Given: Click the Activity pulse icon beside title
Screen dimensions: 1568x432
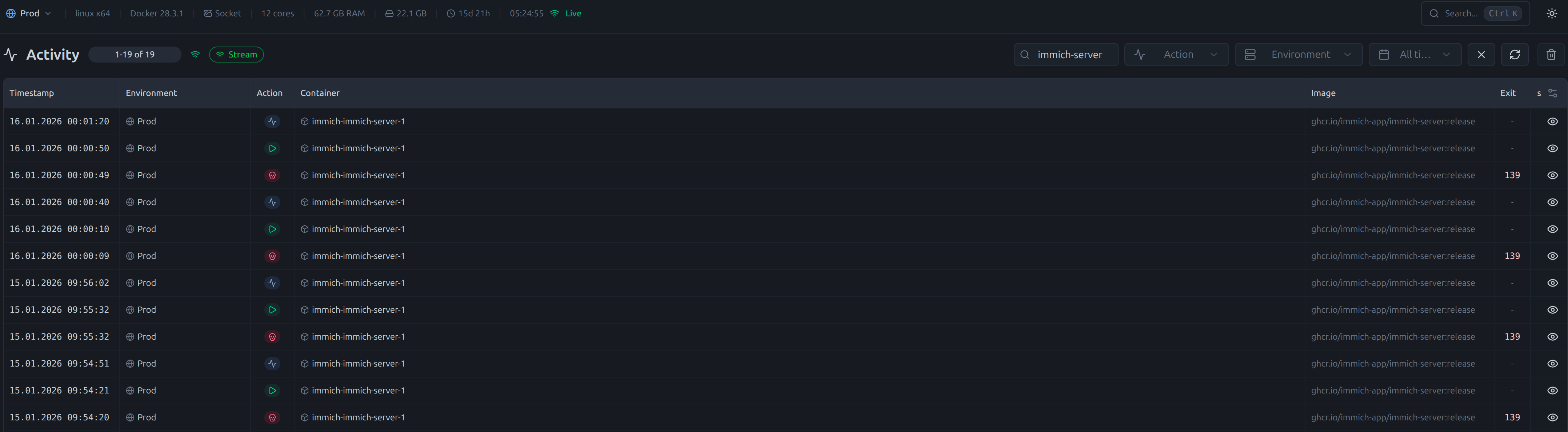Looking at the screenshot, I should 10,55.
